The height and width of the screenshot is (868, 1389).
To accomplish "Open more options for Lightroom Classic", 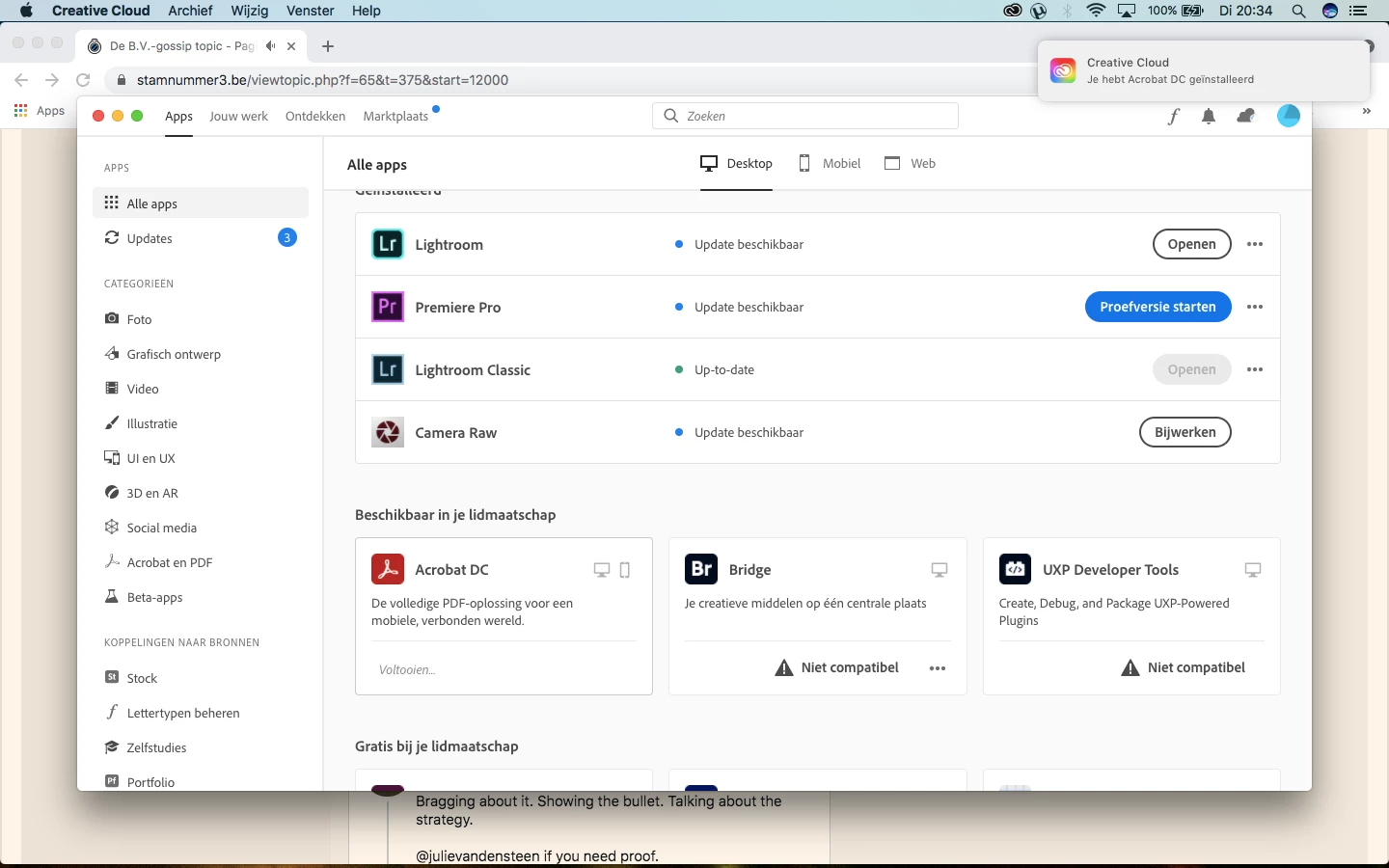I will 1255,369.
